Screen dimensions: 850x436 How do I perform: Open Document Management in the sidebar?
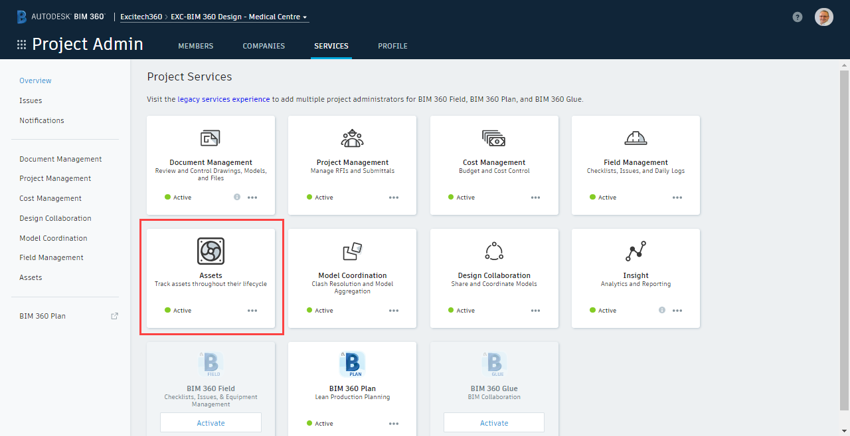point(61,159)
